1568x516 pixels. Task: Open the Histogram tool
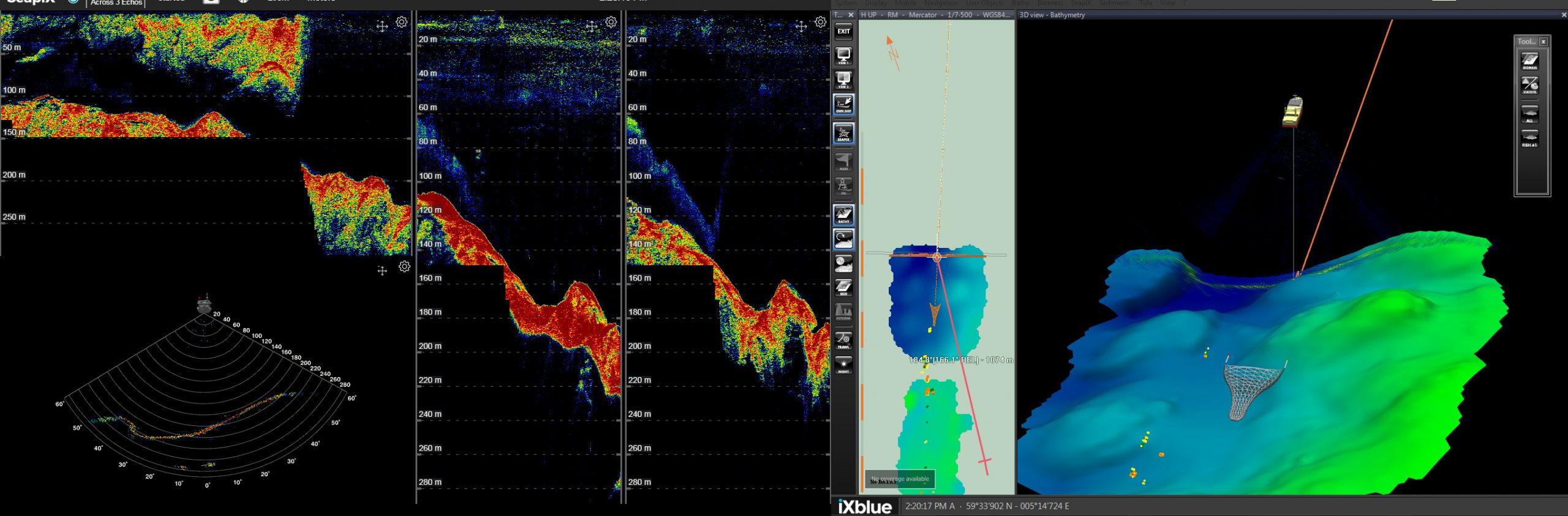(843, 312)
